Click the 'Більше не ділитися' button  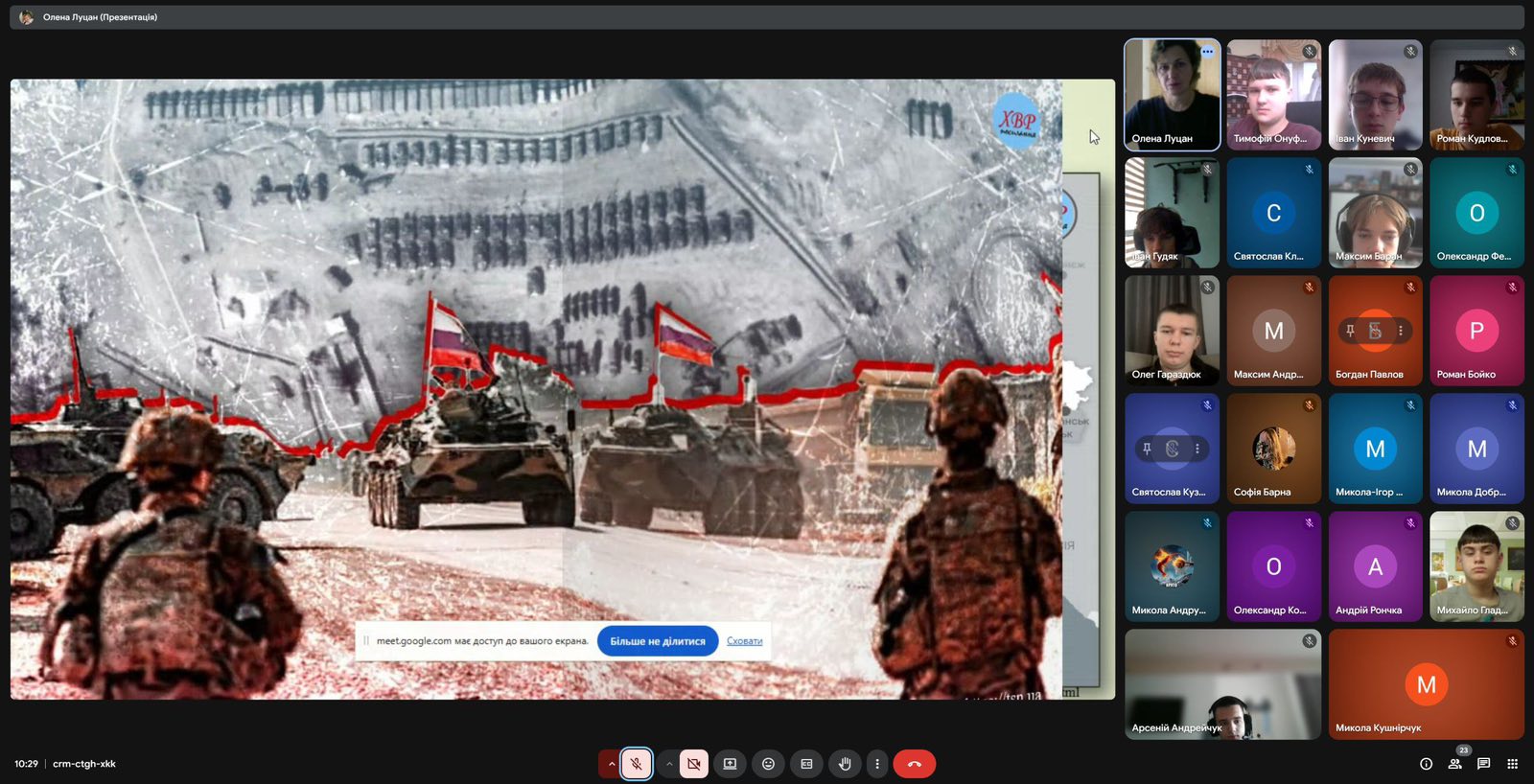(x=657, y=641)
